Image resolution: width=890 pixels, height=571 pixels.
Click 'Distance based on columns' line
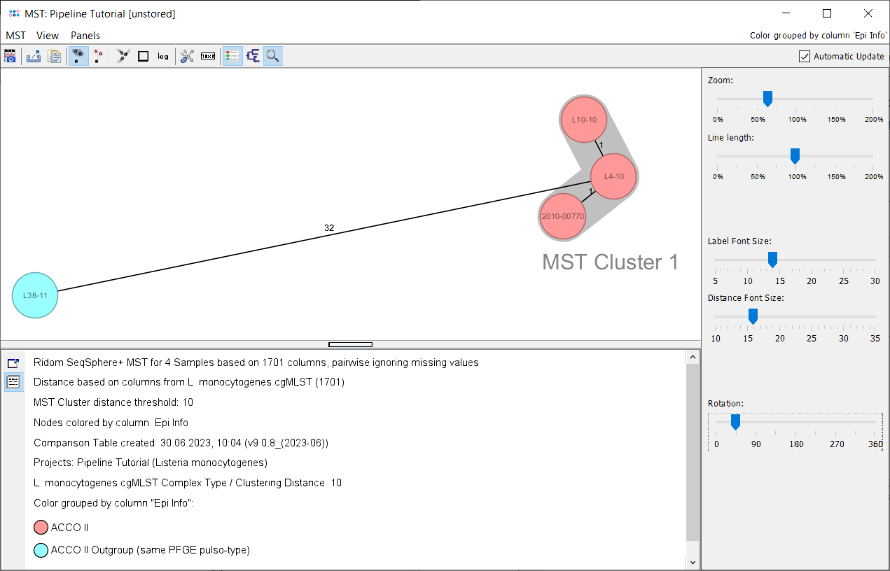[x=189, y=383]
